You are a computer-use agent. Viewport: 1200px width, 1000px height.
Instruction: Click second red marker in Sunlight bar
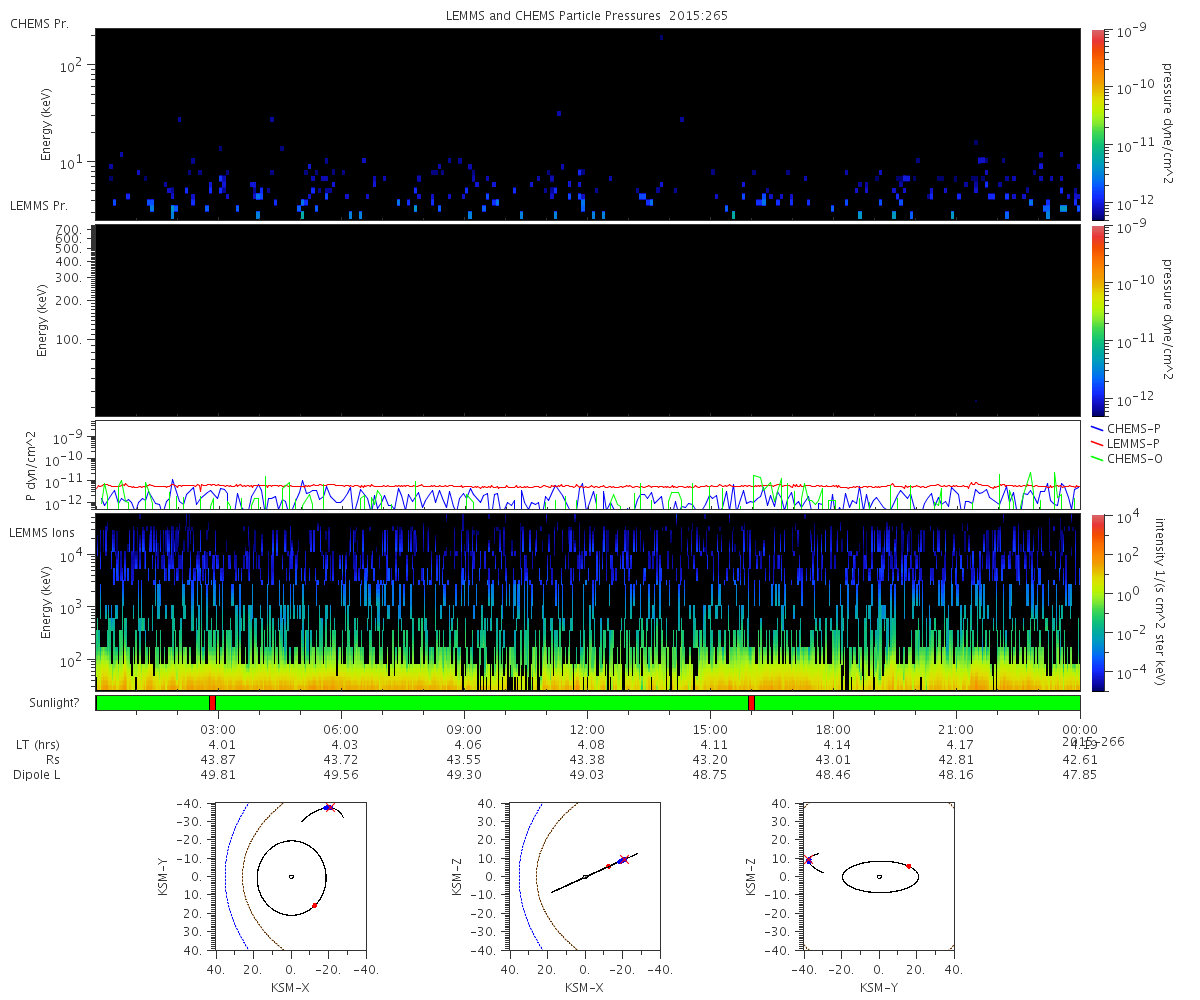751,703
